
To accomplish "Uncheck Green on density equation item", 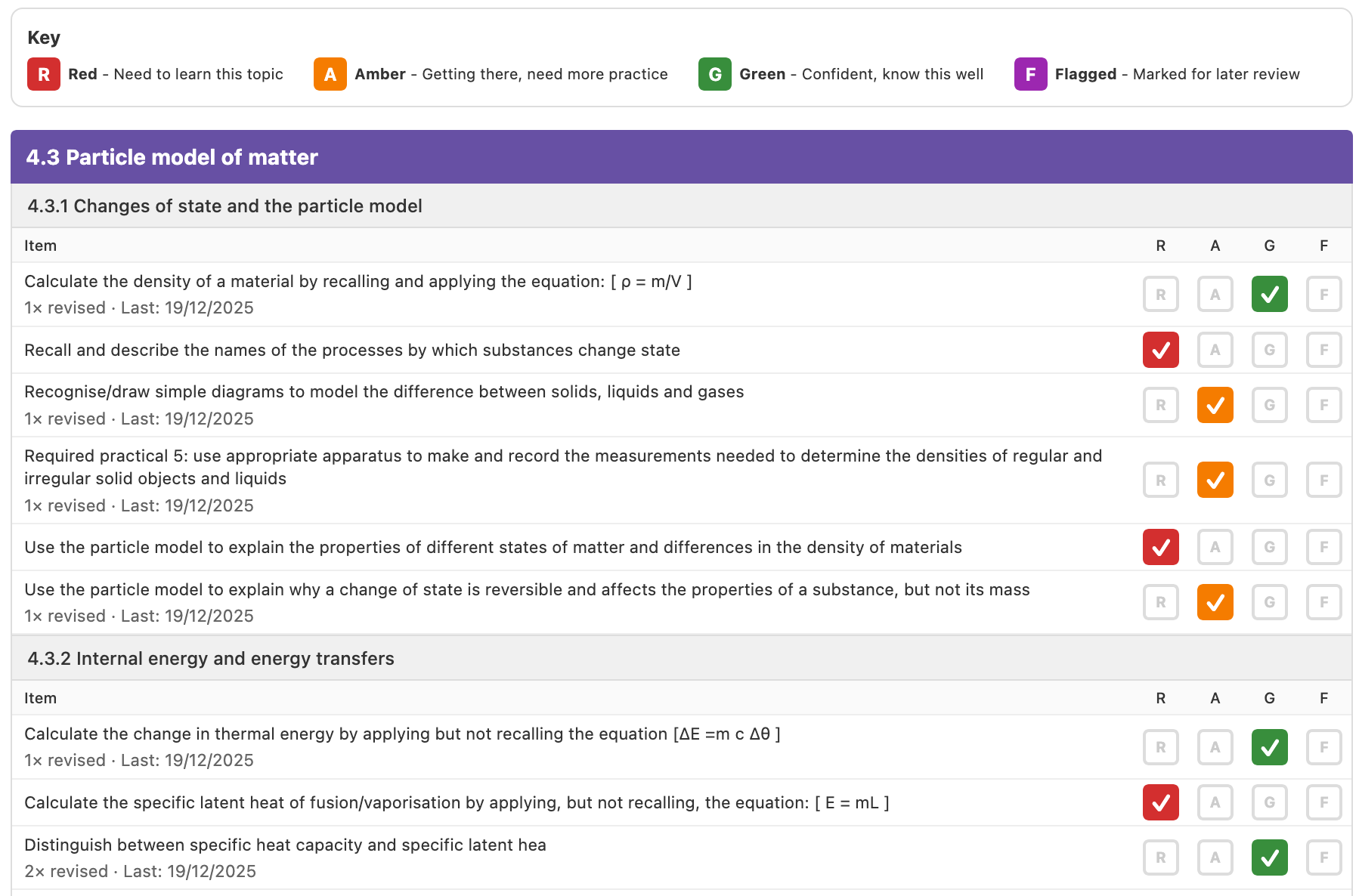I will pos(1269,294).
